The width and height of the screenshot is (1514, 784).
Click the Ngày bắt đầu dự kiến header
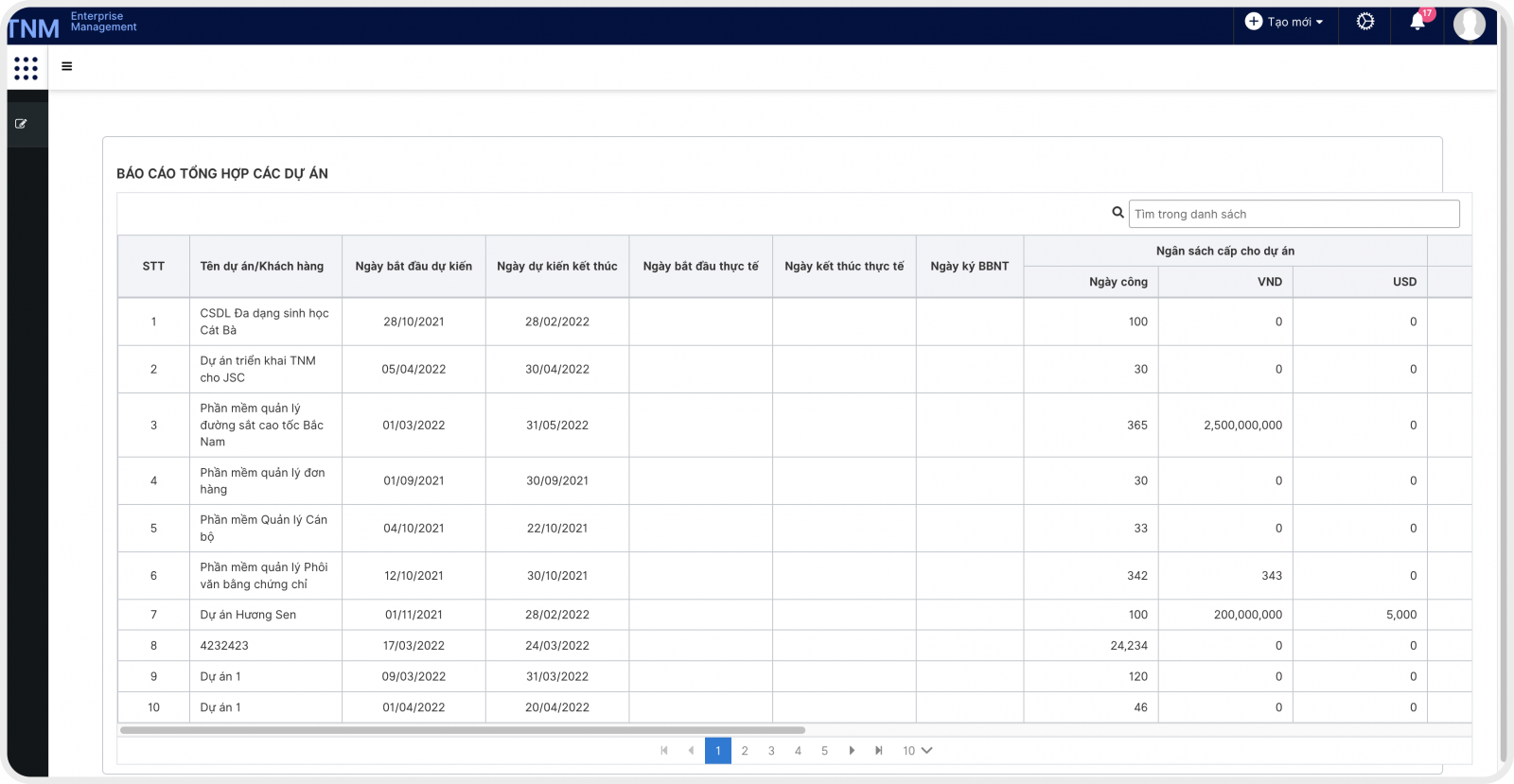414,267
